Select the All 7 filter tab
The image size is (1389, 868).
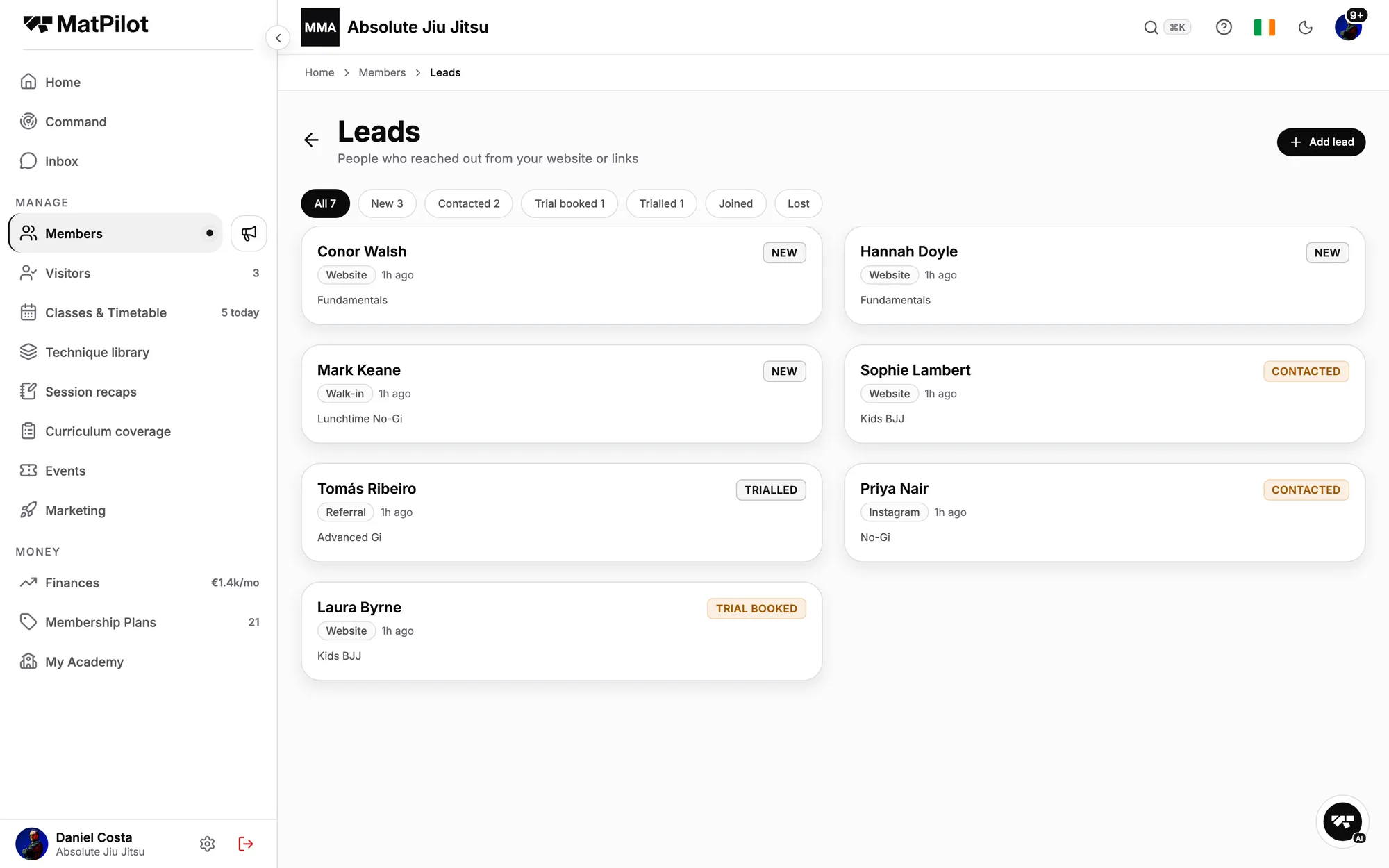325,203
